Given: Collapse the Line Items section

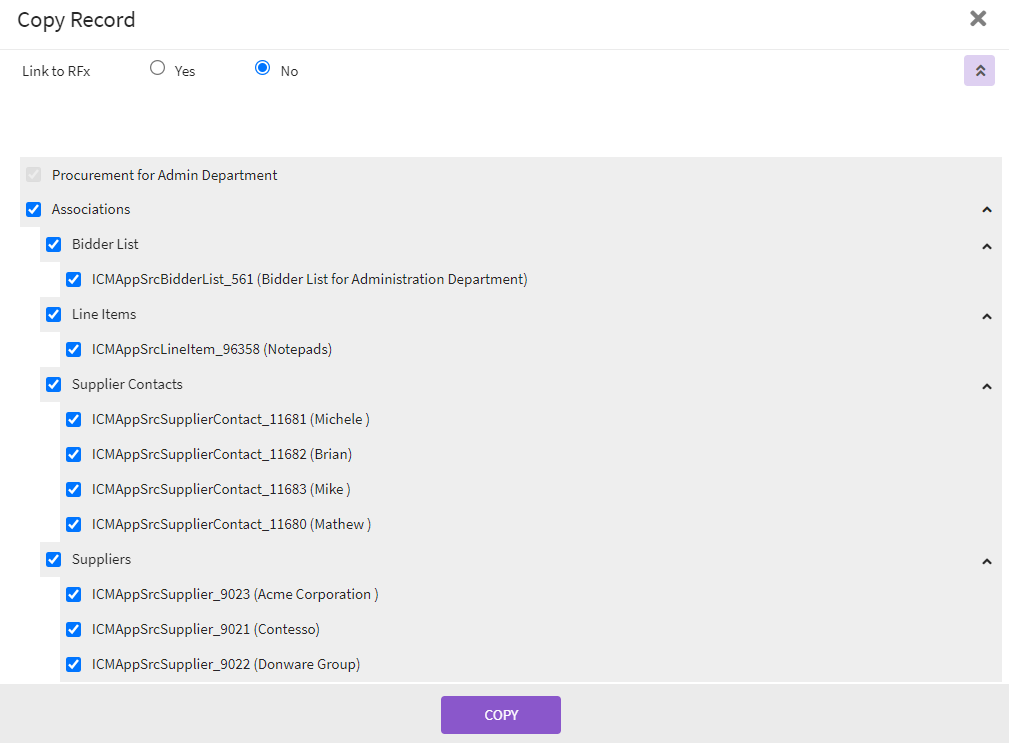Looking at the screenshot, I should pos(986,316).
